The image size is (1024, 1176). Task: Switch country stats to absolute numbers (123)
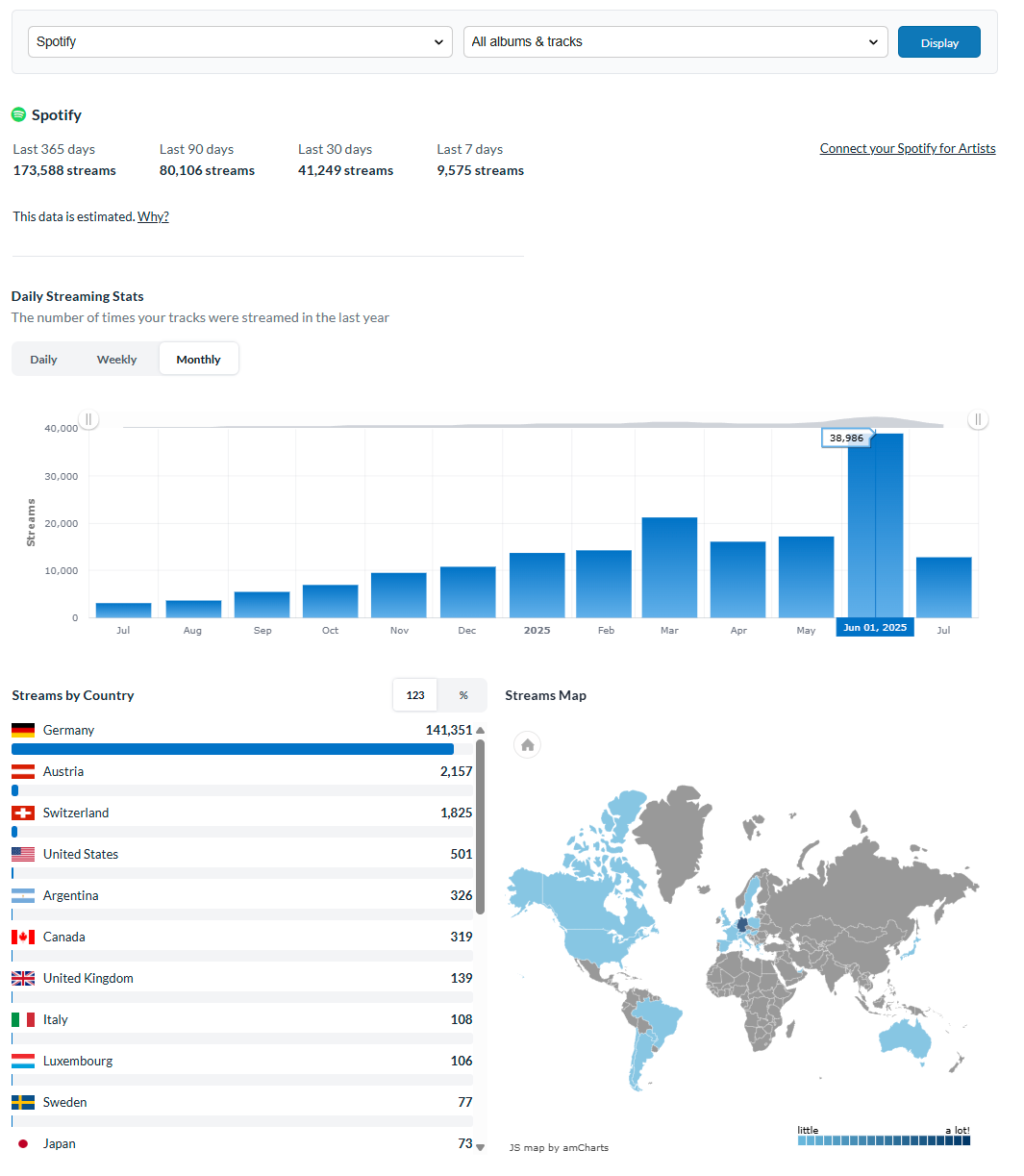(x=415, y=695)
